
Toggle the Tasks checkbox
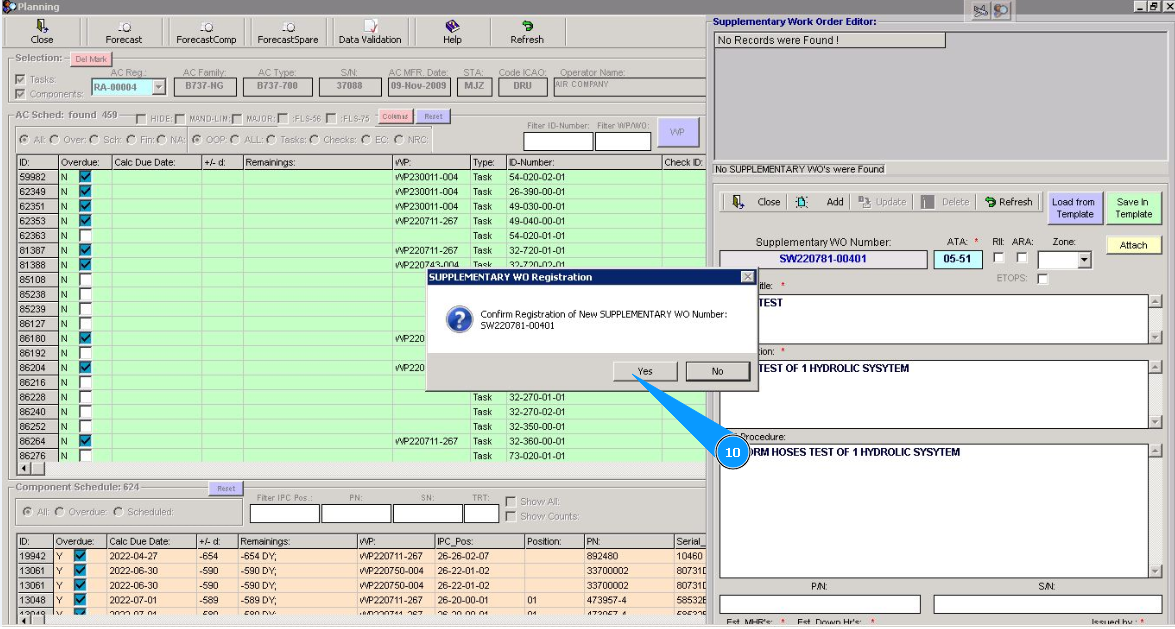click(x=20, y=79)
